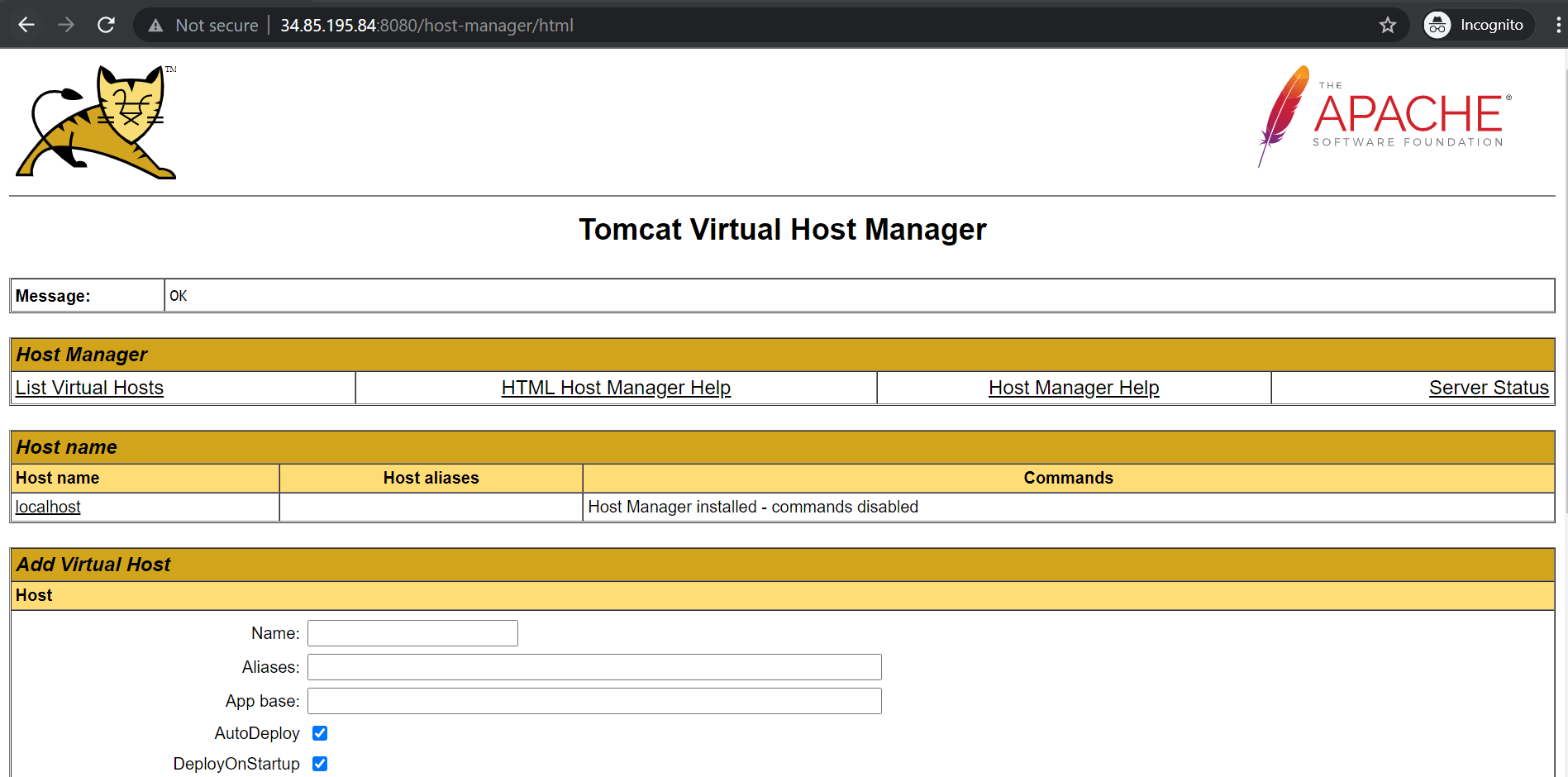Focus the Name input field
The width and height of the screenshot is (1568, 777).
click(412, 633)
